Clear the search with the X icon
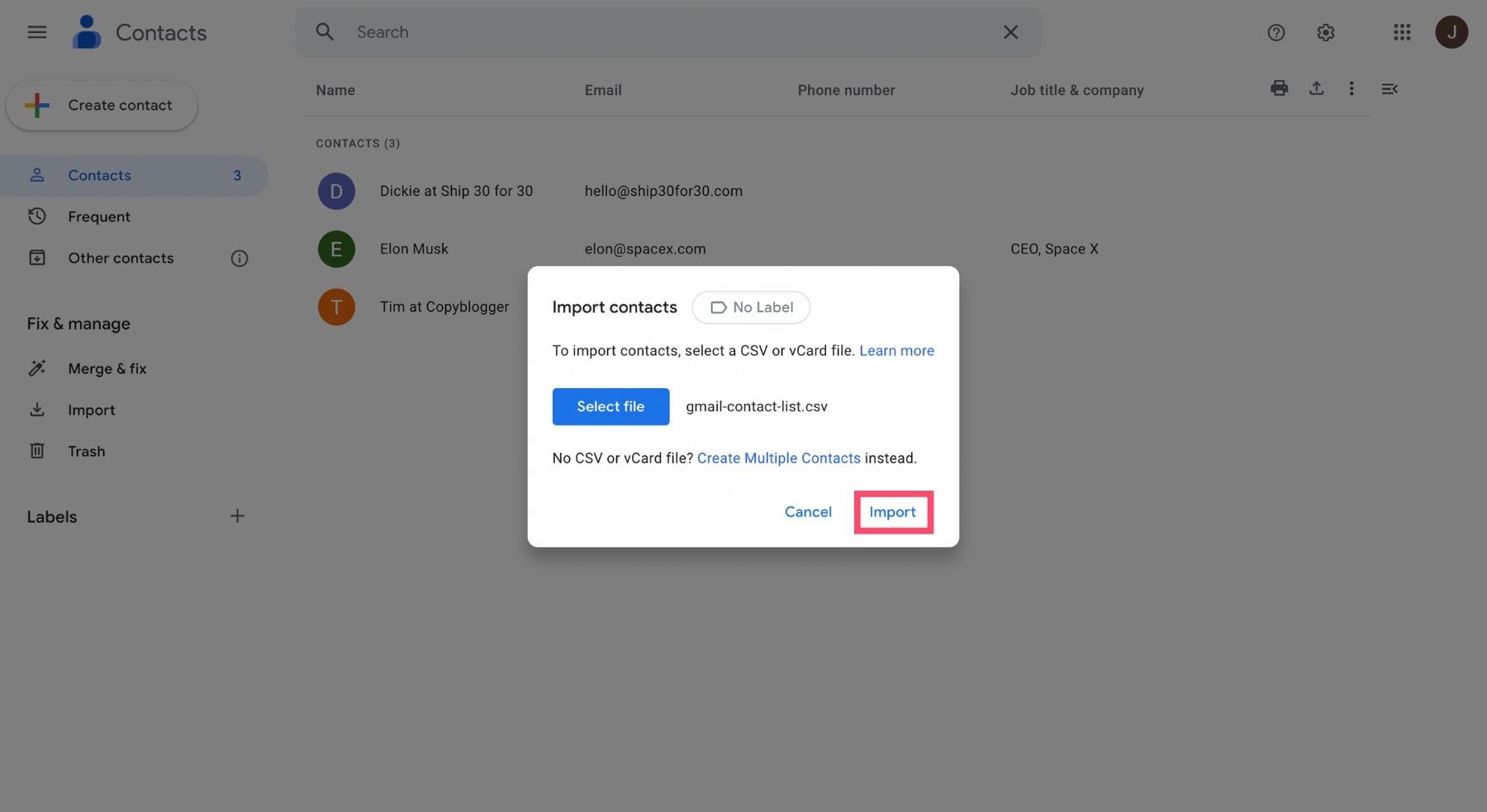Screen dimensions: 1487x812 (x=1010, y=32)
